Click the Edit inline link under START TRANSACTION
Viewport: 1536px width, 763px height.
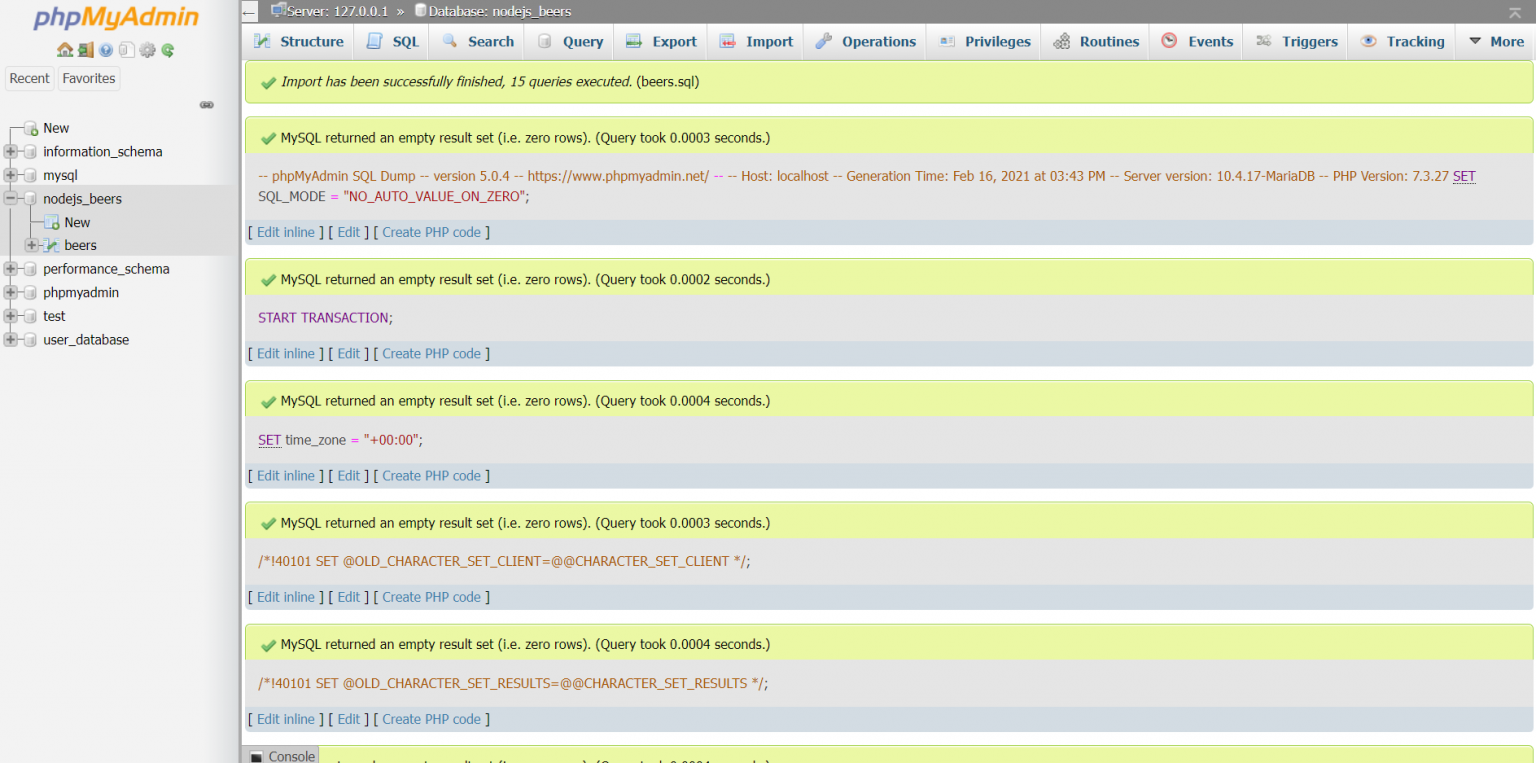(x=285, y=353)
